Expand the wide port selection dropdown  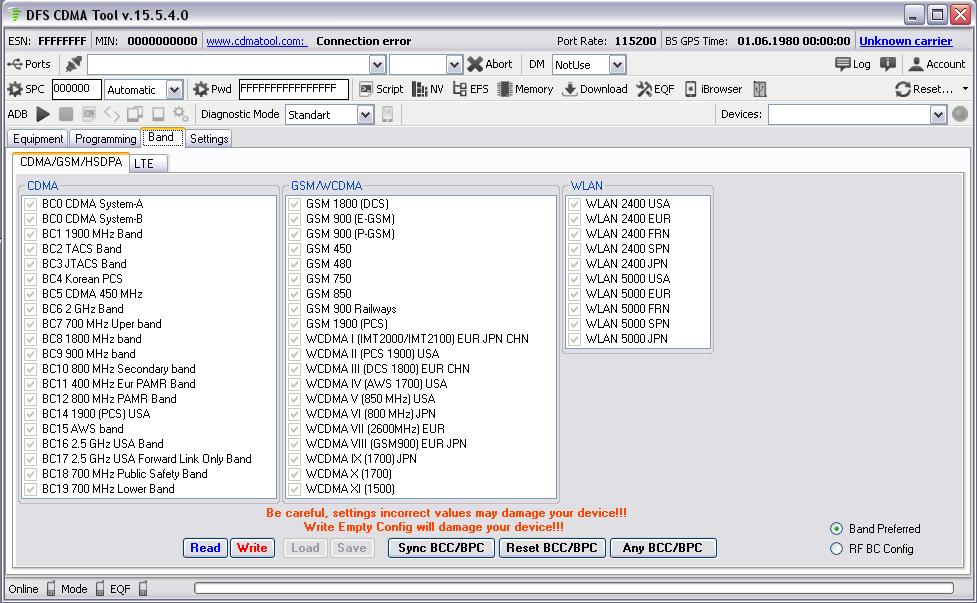click(x=377, y=65)
